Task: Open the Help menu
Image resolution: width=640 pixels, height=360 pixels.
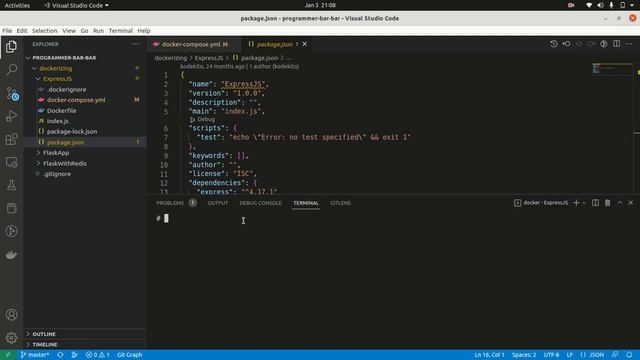Action: coord(144,31)
